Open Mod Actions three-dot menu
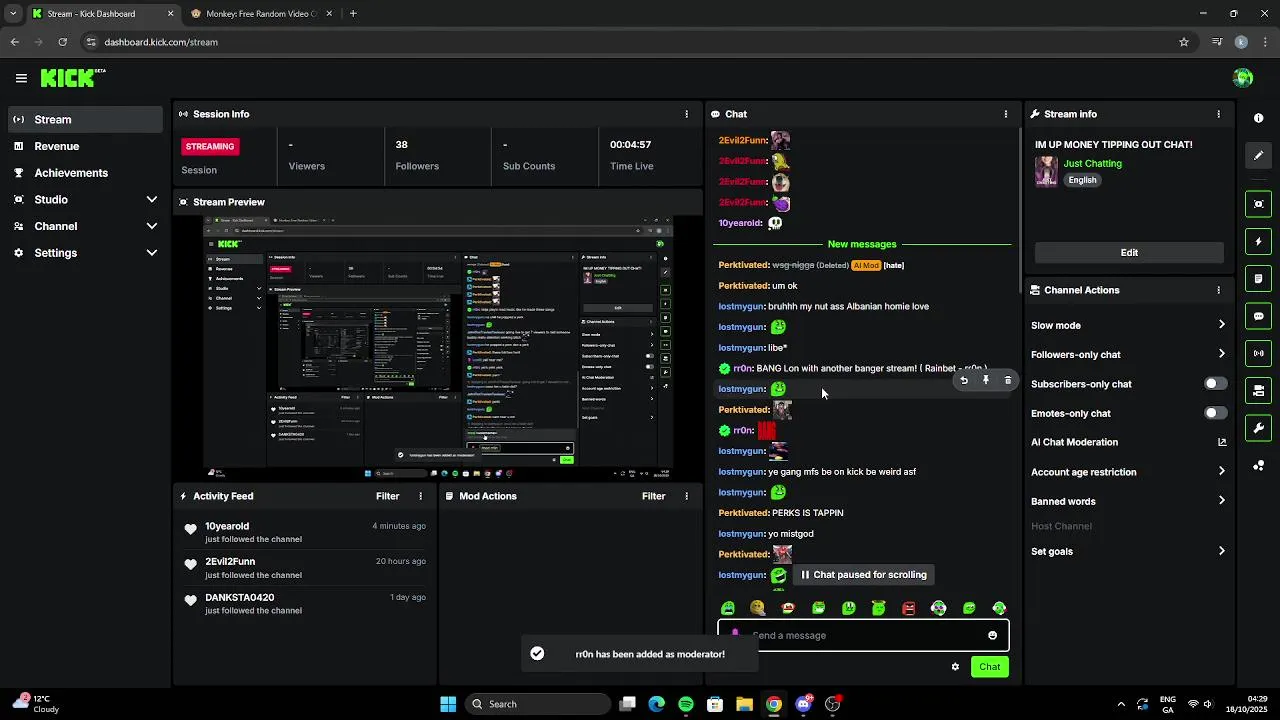This screenshot has width=1280, height=720. [x=686, y=496]
